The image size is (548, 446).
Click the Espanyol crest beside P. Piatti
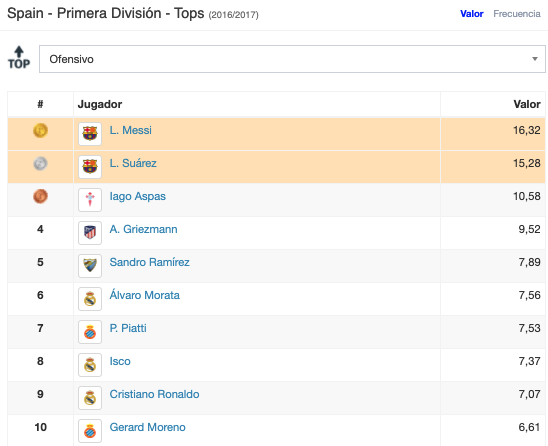point(90,332)
